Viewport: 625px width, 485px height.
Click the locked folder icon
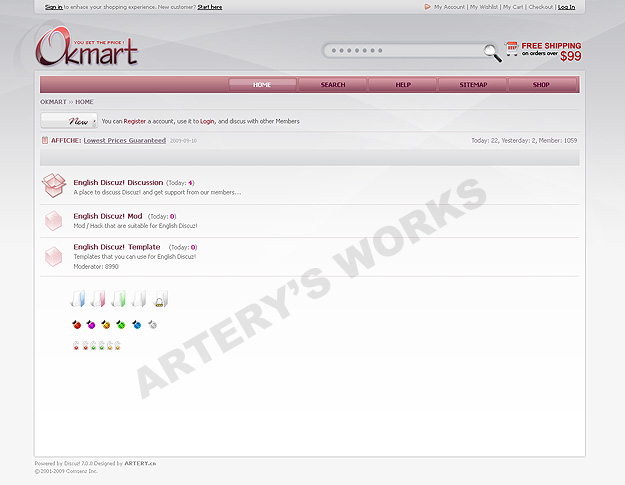coord(161,298)
